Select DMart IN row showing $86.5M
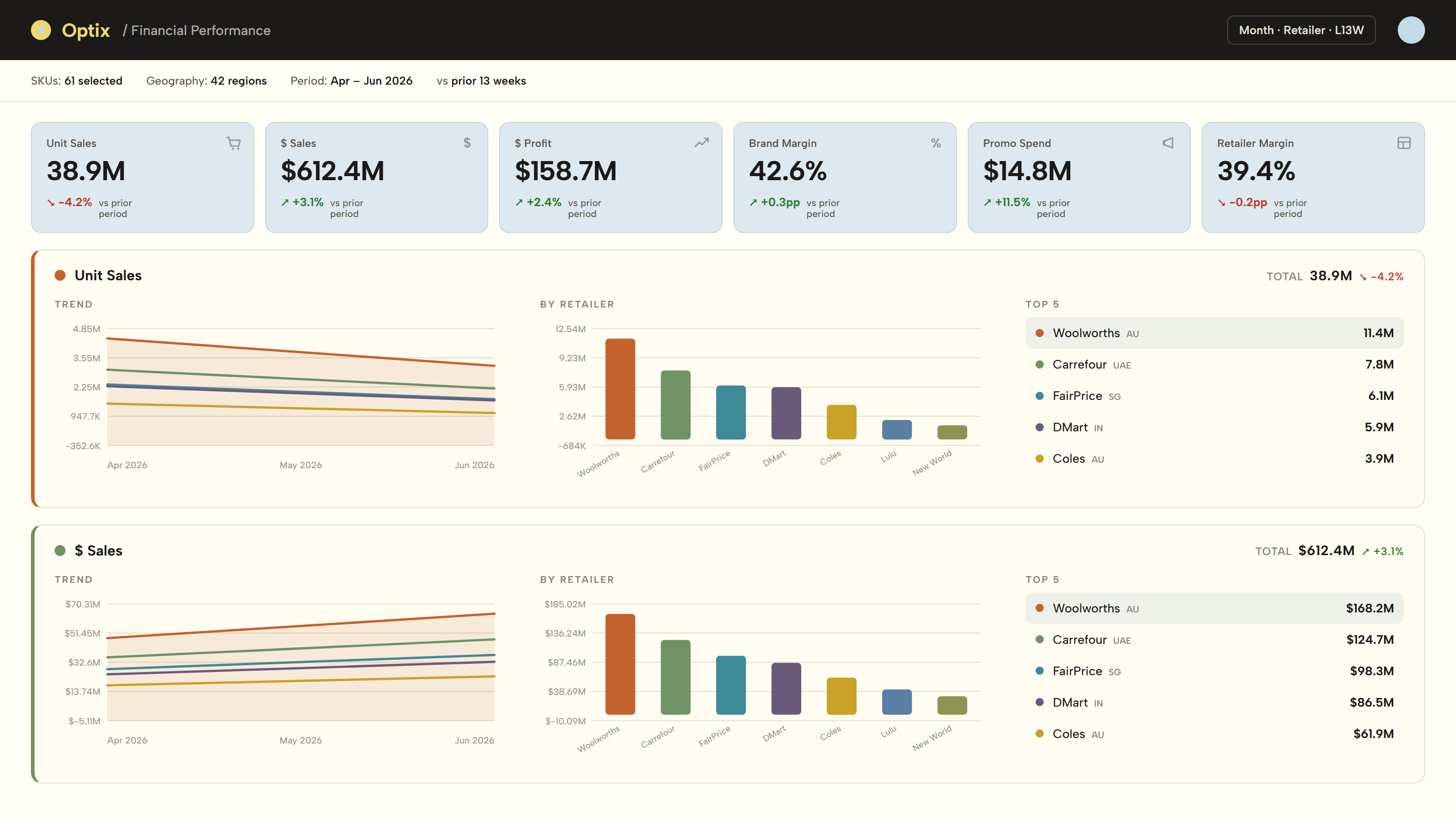Image resolution: width=1456 pixels, height=819 pixels. pyautogui.click(x=1214, y=703)
